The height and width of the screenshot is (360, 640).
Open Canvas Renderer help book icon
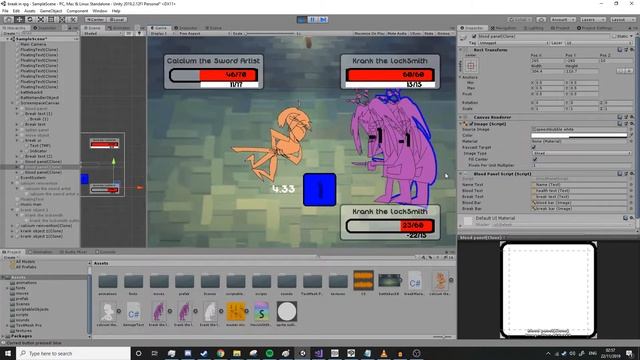620,117
